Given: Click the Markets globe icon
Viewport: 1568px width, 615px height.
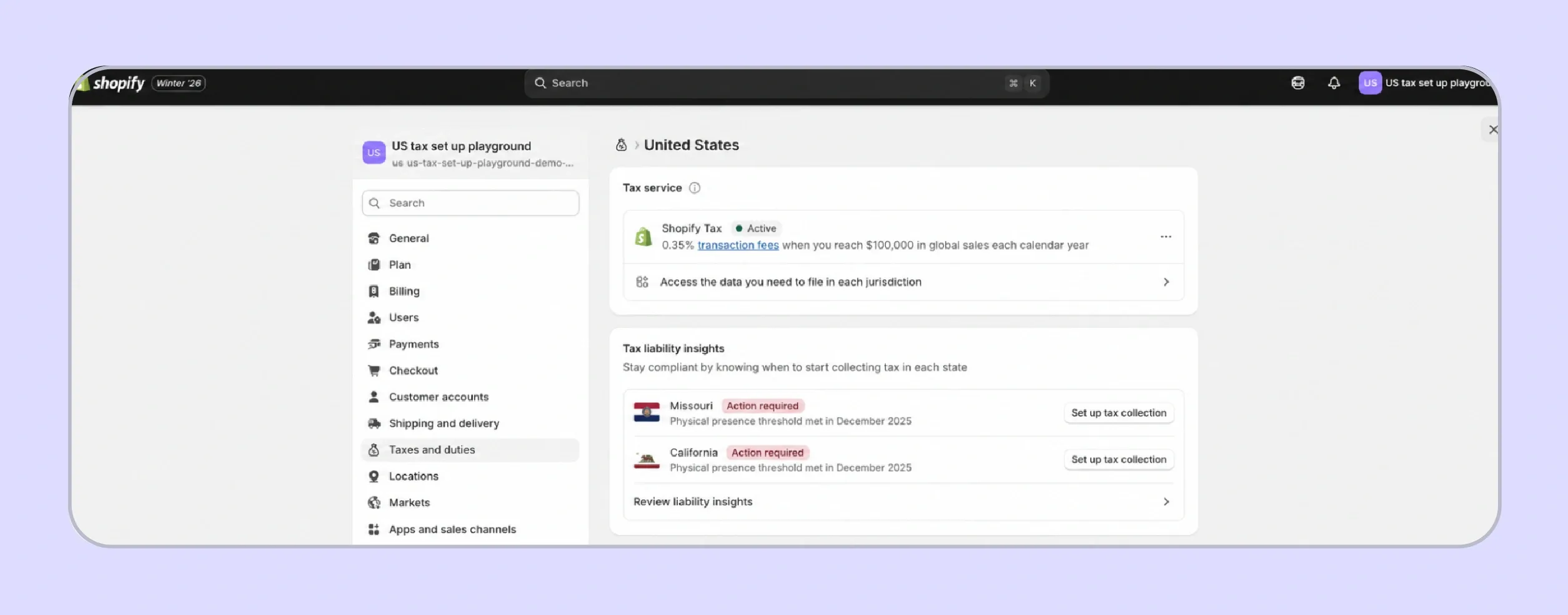Looking at the screenshot, I should pyautogui.click(x=374, y=503).
